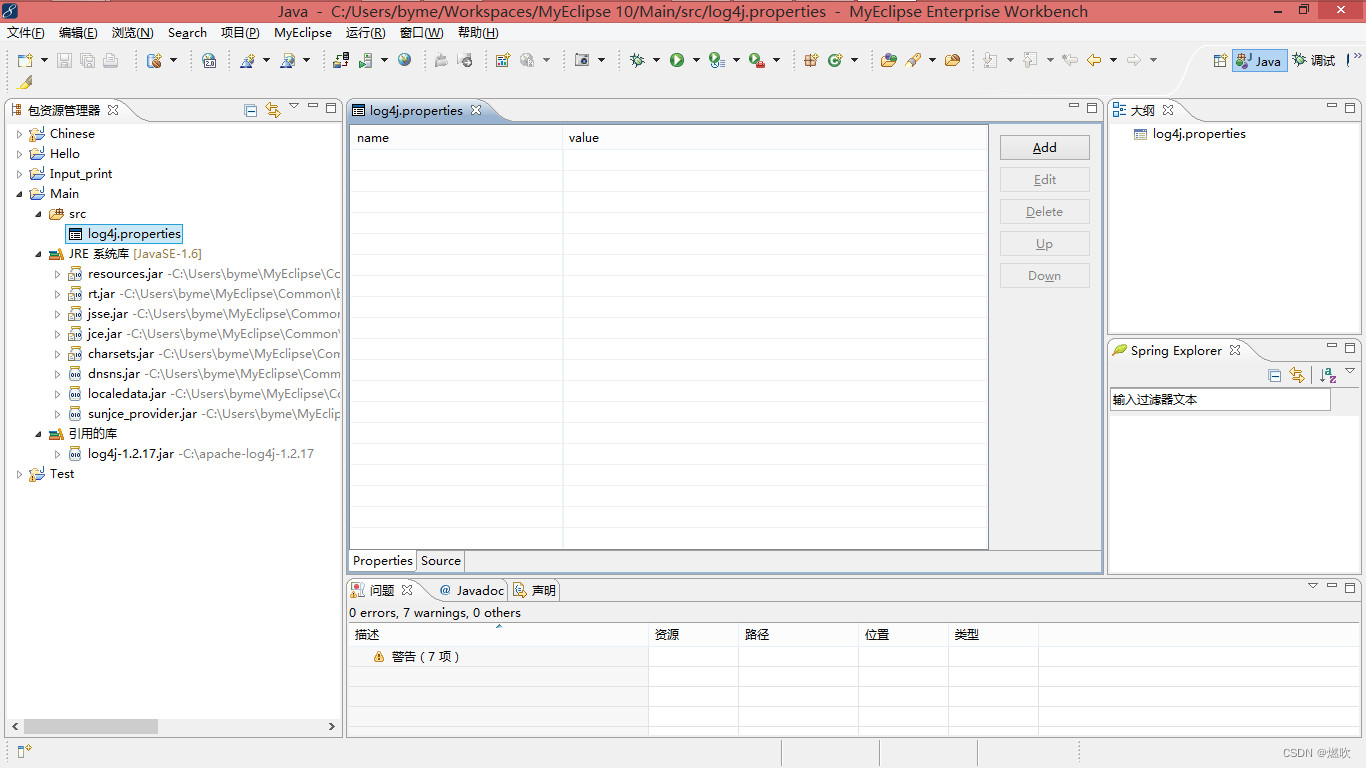Click the deploy to server toolbar icon
Viewport: 1366px width, 768px height.
click(x=341, y=60)
